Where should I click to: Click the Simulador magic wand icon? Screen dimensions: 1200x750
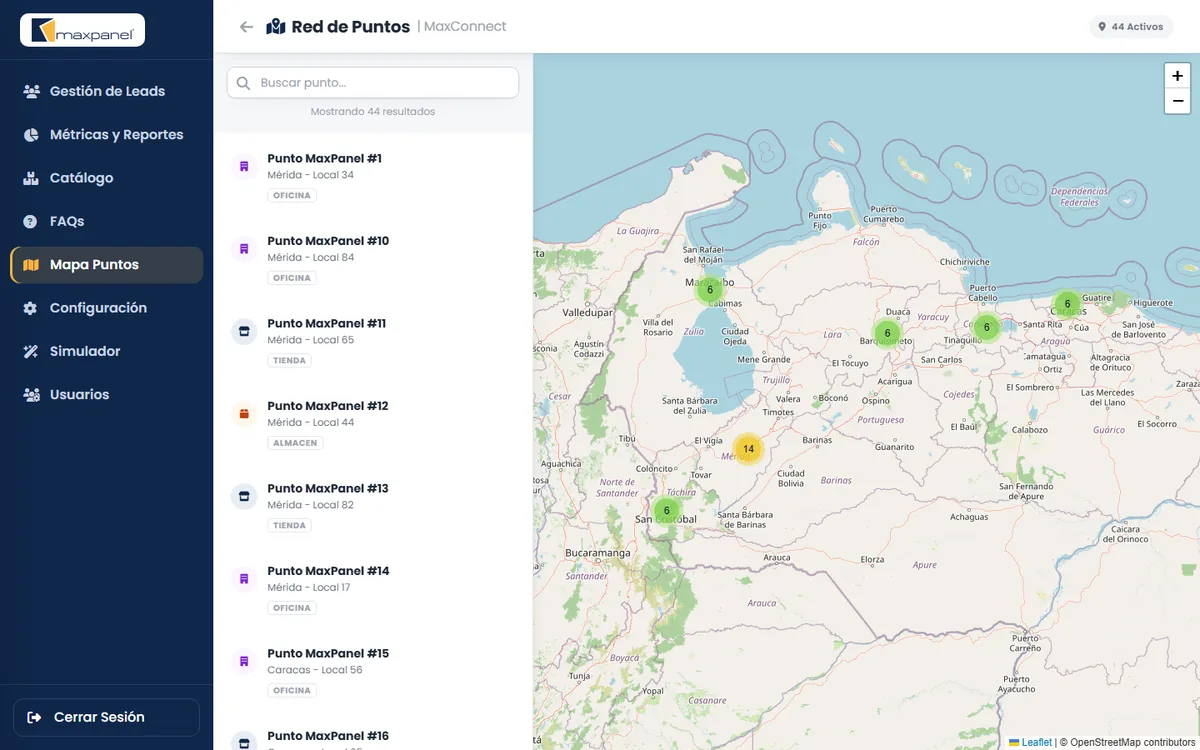coord(31,351)
